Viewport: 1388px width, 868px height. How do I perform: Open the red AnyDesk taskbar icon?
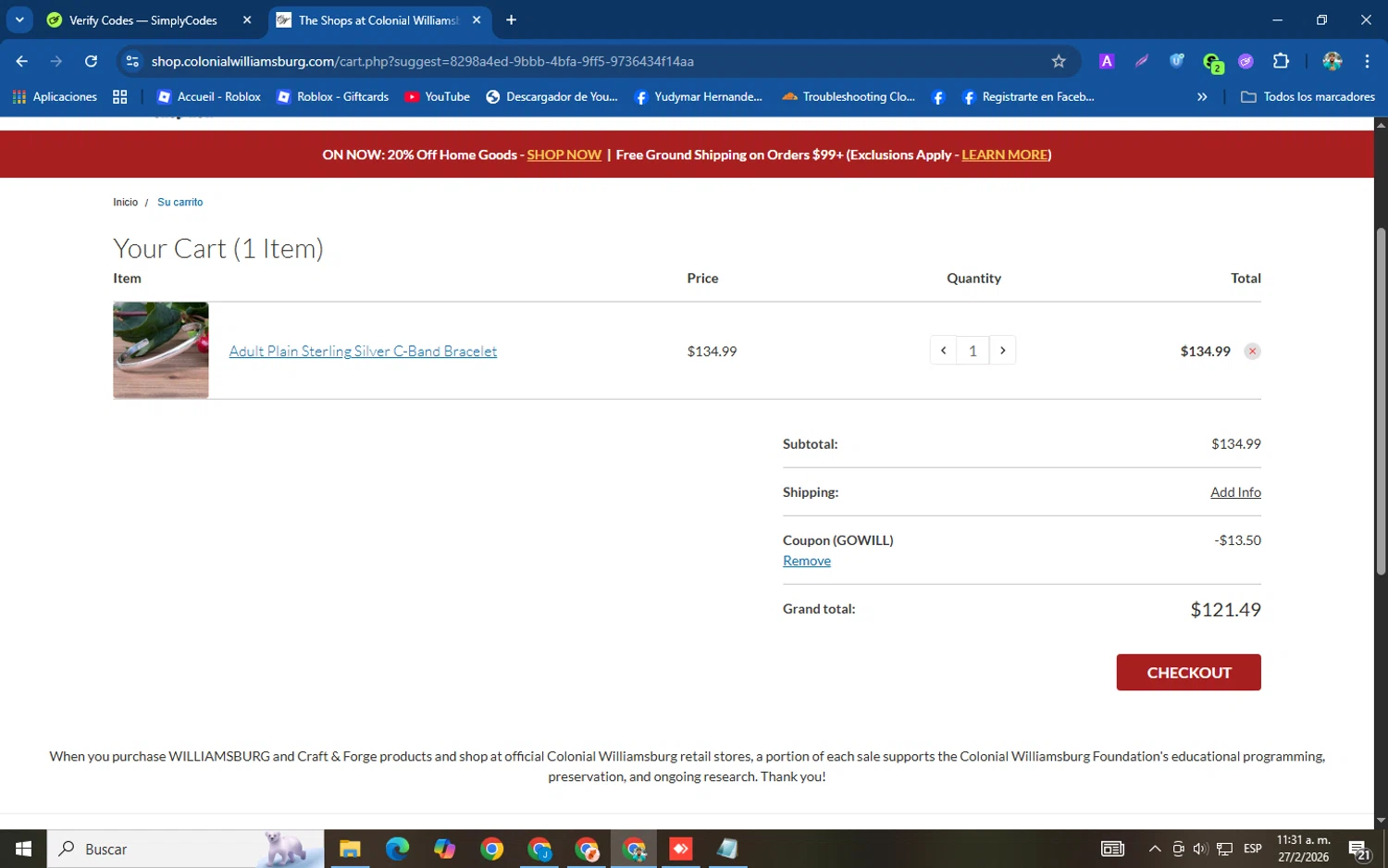coord(680,849)
